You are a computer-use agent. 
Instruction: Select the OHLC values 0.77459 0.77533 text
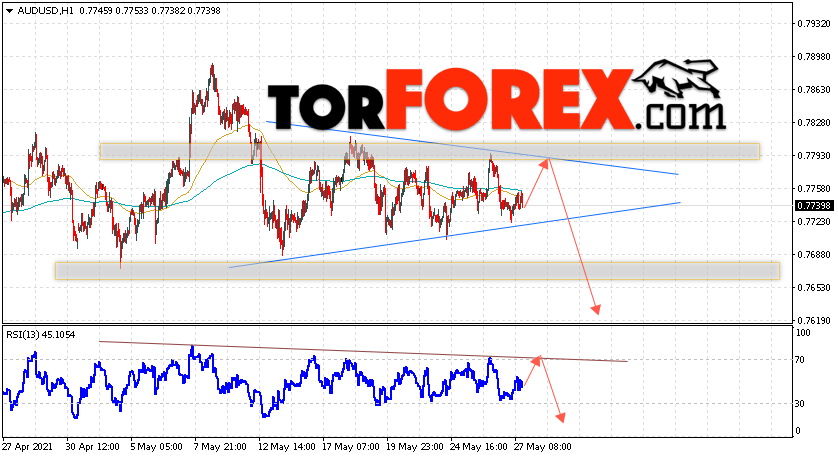click(113, 11)
